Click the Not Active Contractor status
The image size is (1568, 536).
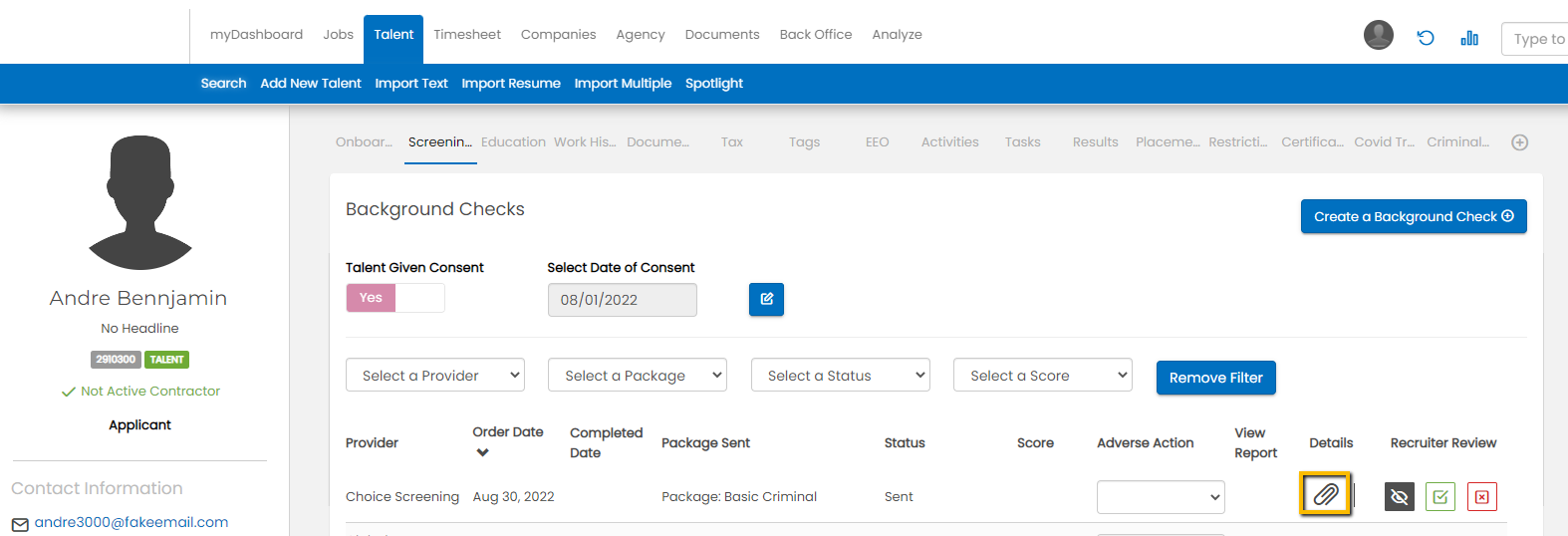[x=140, y=392]
